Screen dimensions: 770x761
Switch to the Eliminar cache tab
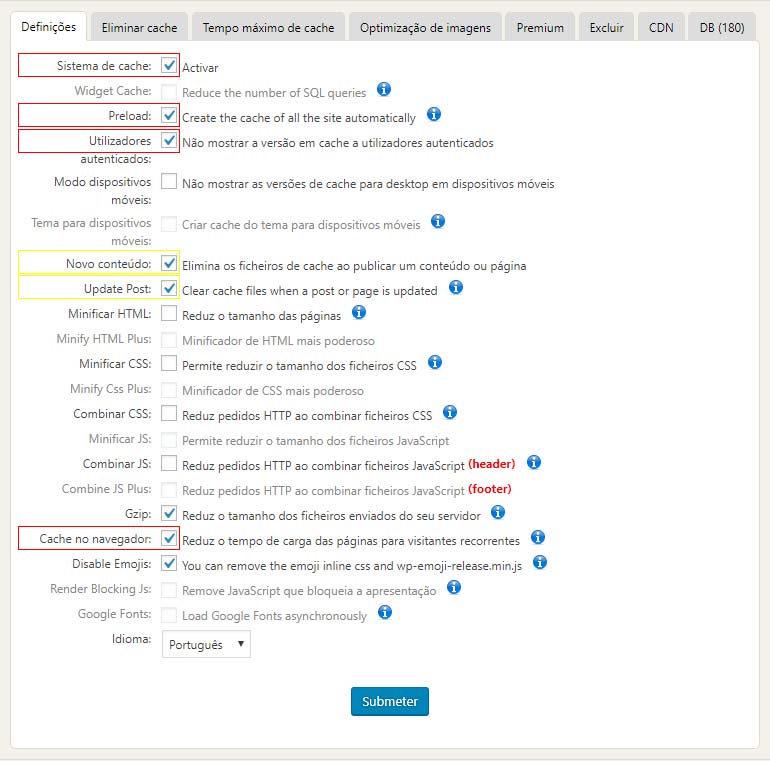click(140, 27)
